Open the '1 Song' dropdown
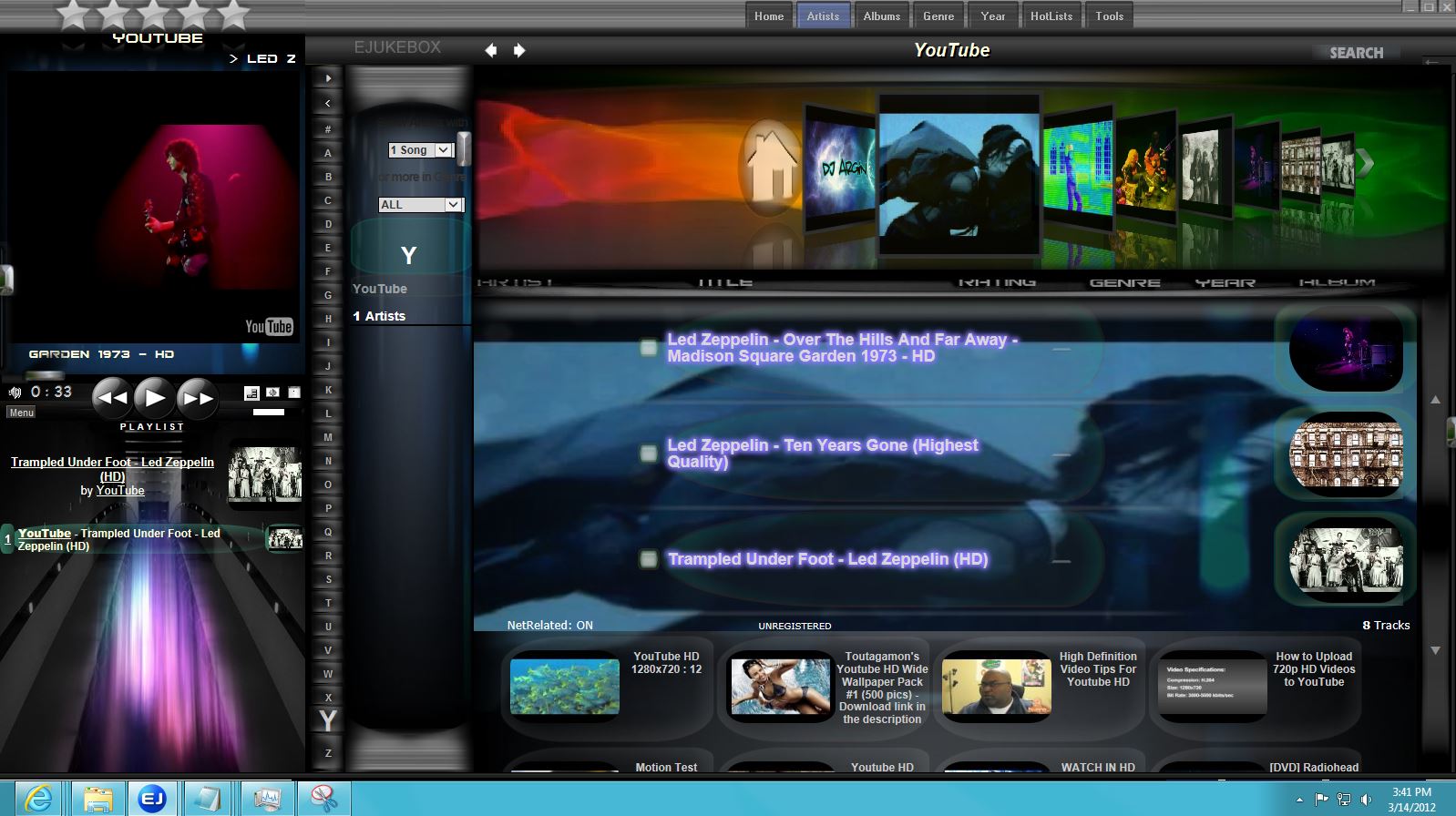The height and width of the screenshot is (816, 1456). tap(420, 150)
